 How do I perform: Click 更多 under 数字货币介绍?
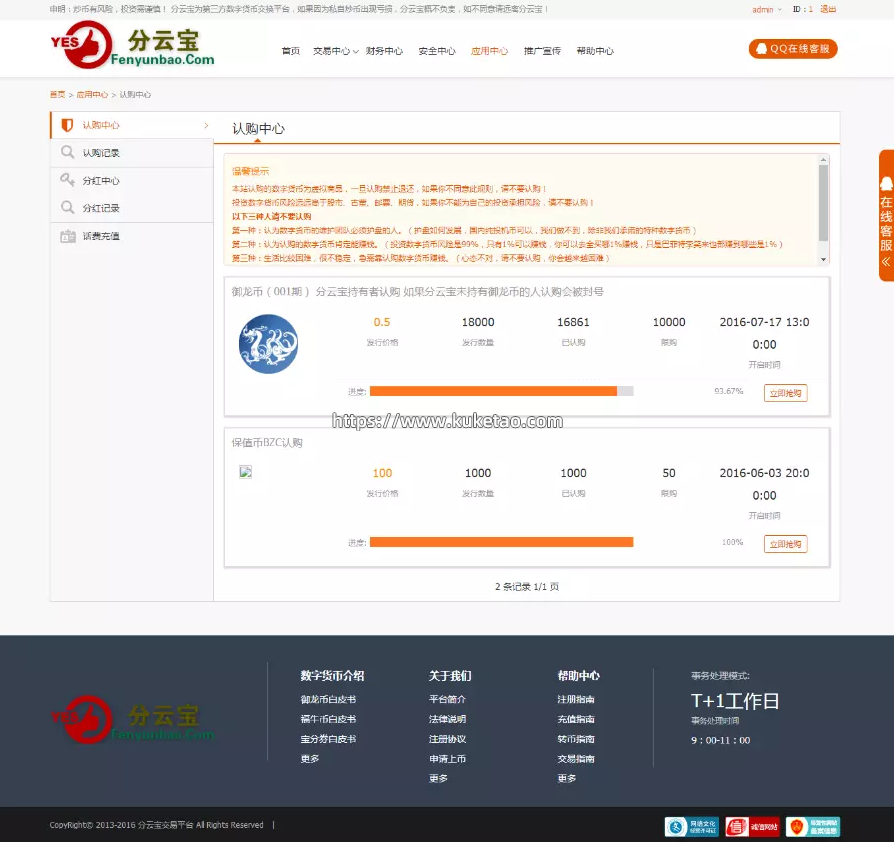[x=310, y=759]
